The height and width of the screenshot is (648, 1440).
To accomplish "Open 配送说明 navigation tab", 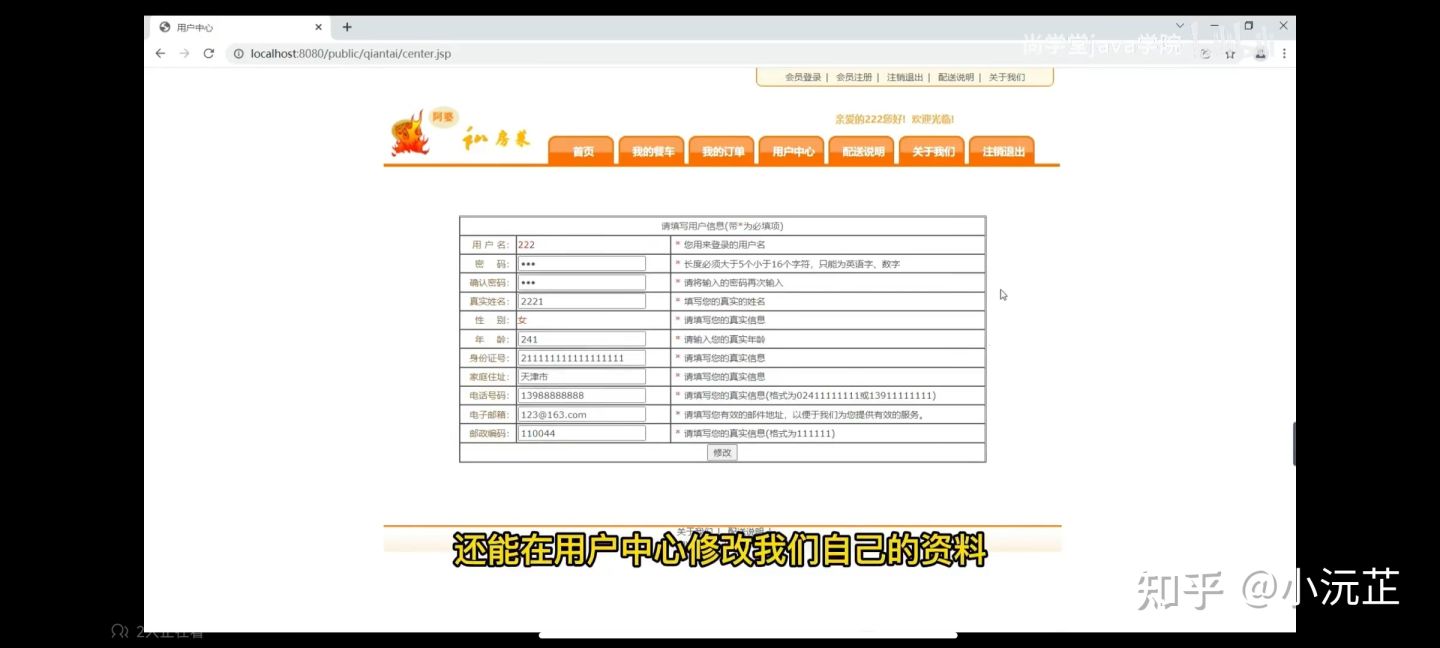I will [862, 150].
